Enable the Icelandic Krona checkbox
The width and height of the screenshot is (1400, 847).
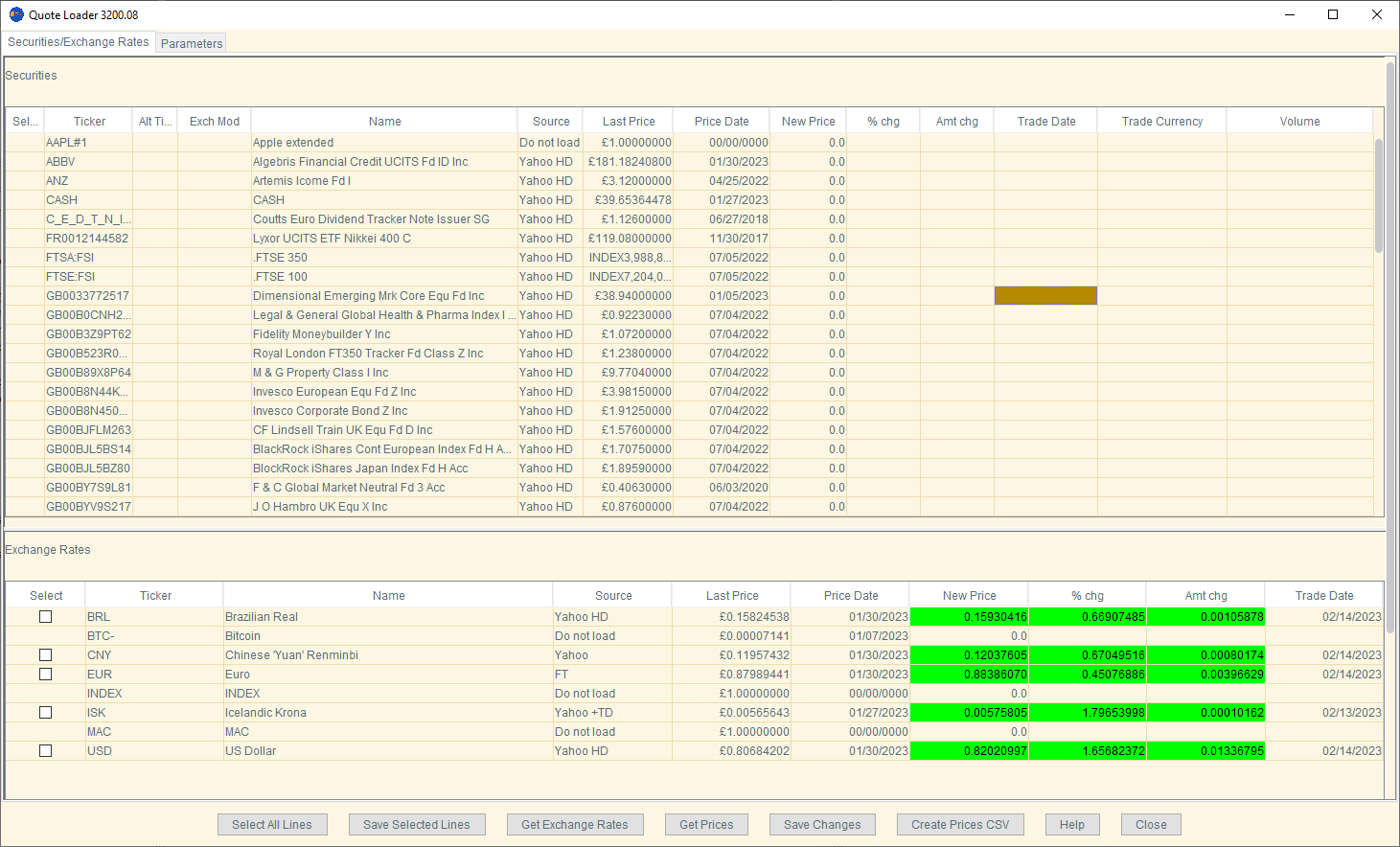click(x=45, y=713)
